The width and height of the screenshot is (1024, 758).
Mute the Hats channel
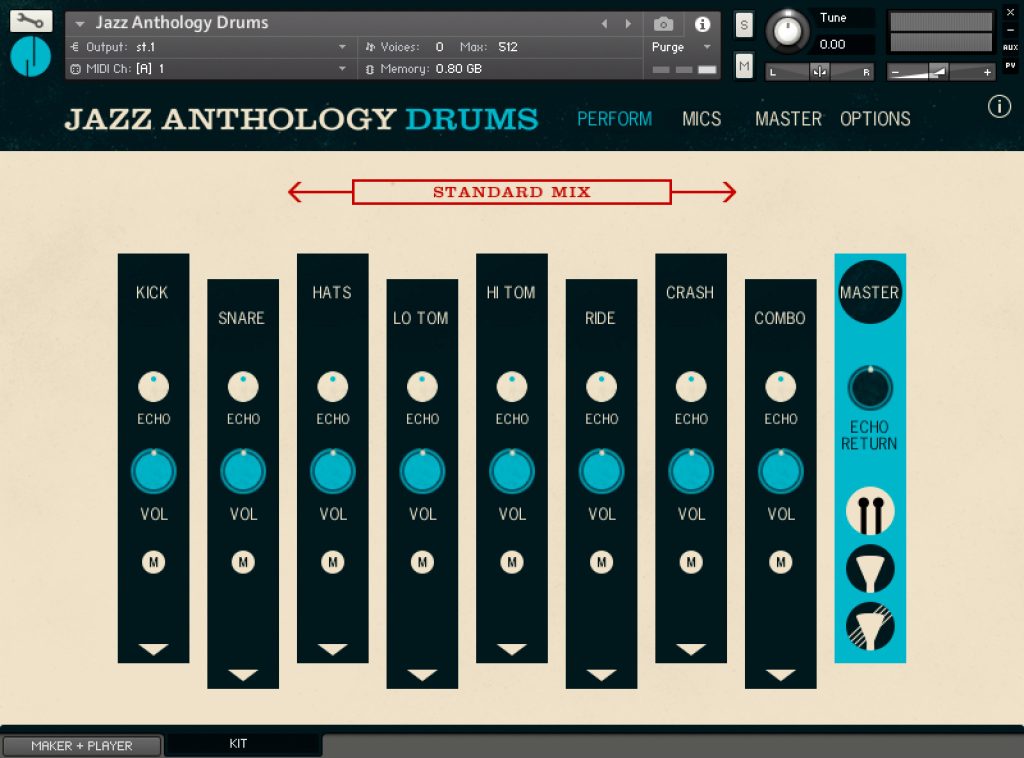coord(332,562)
